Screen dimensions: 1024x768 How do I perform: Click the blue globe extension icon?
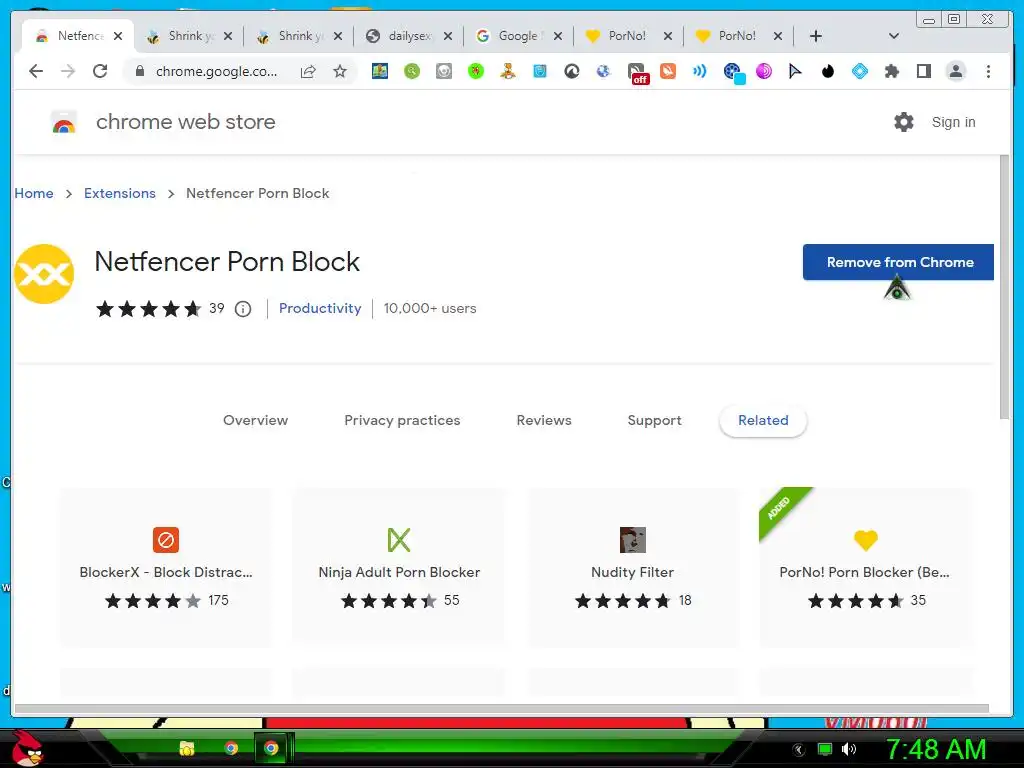coord(603,71)
